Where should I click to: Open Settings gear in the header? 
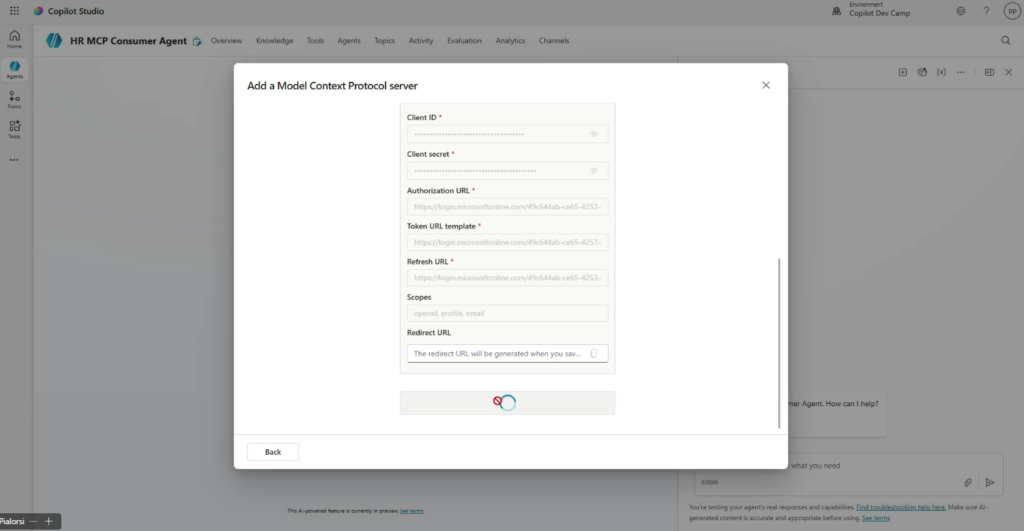tap(961, 11)
